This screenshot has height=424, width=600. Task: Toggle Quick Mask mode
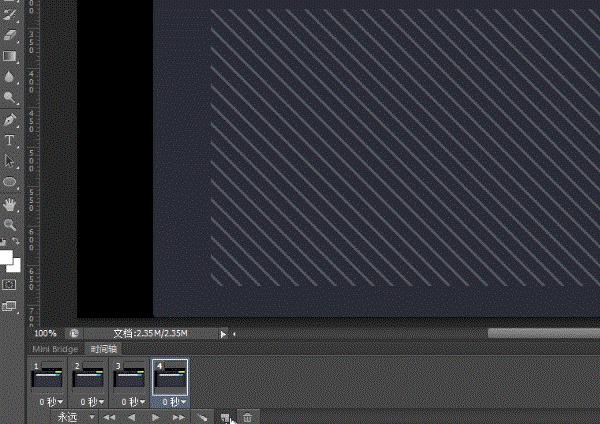(x=9, y=285)
